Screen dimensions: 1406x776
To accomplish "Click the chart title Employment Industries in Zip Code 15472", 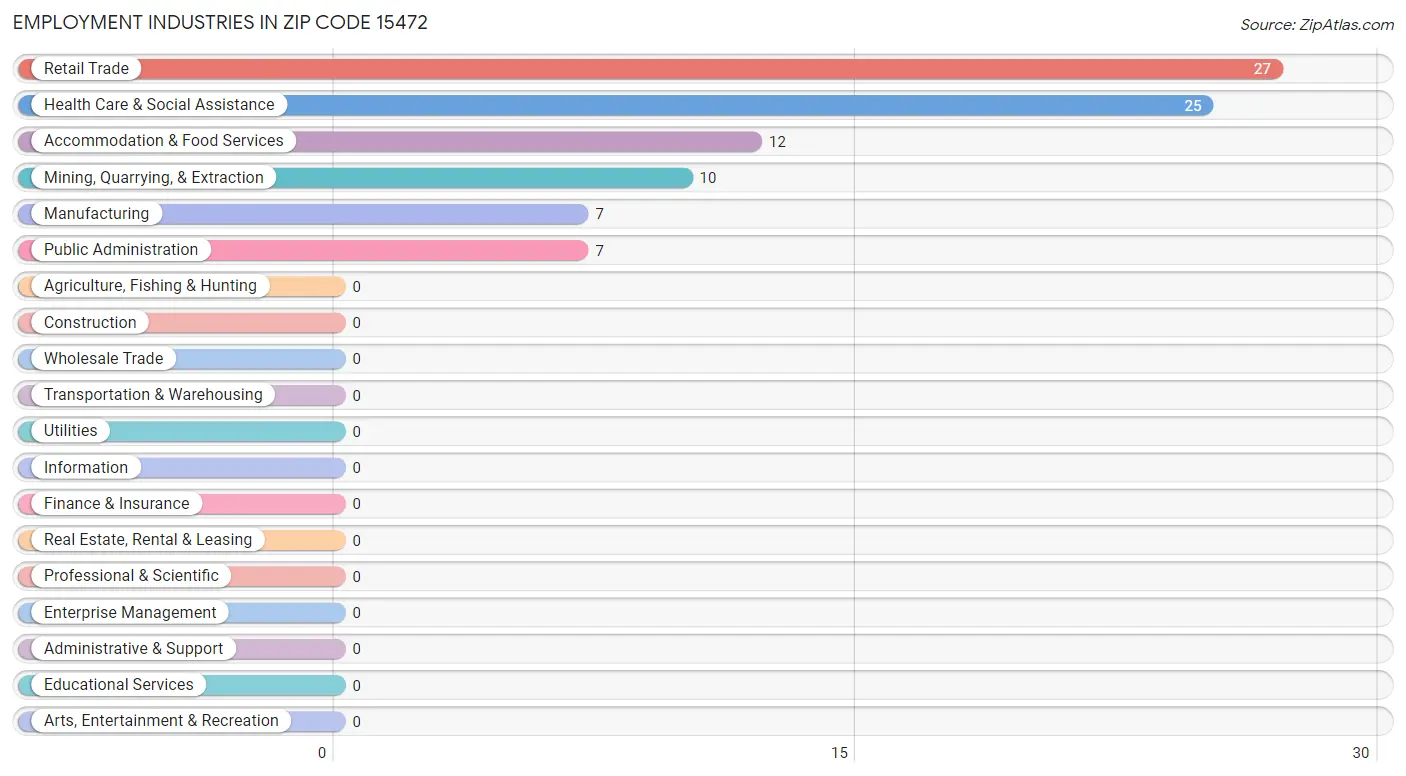I will tap(220, 22).
